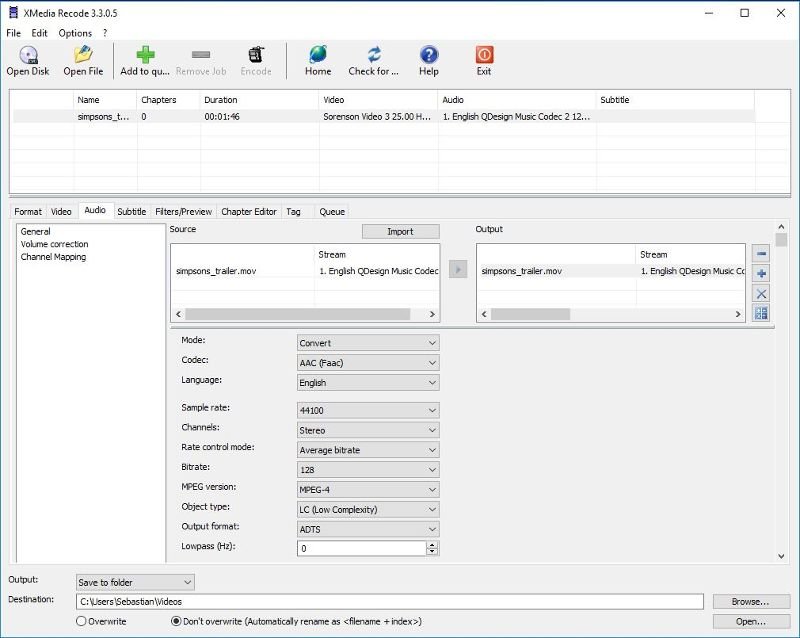Open the Mode dropdown showing Convert
This screenshot has height=638, width=800.
[x=368, y=343]
